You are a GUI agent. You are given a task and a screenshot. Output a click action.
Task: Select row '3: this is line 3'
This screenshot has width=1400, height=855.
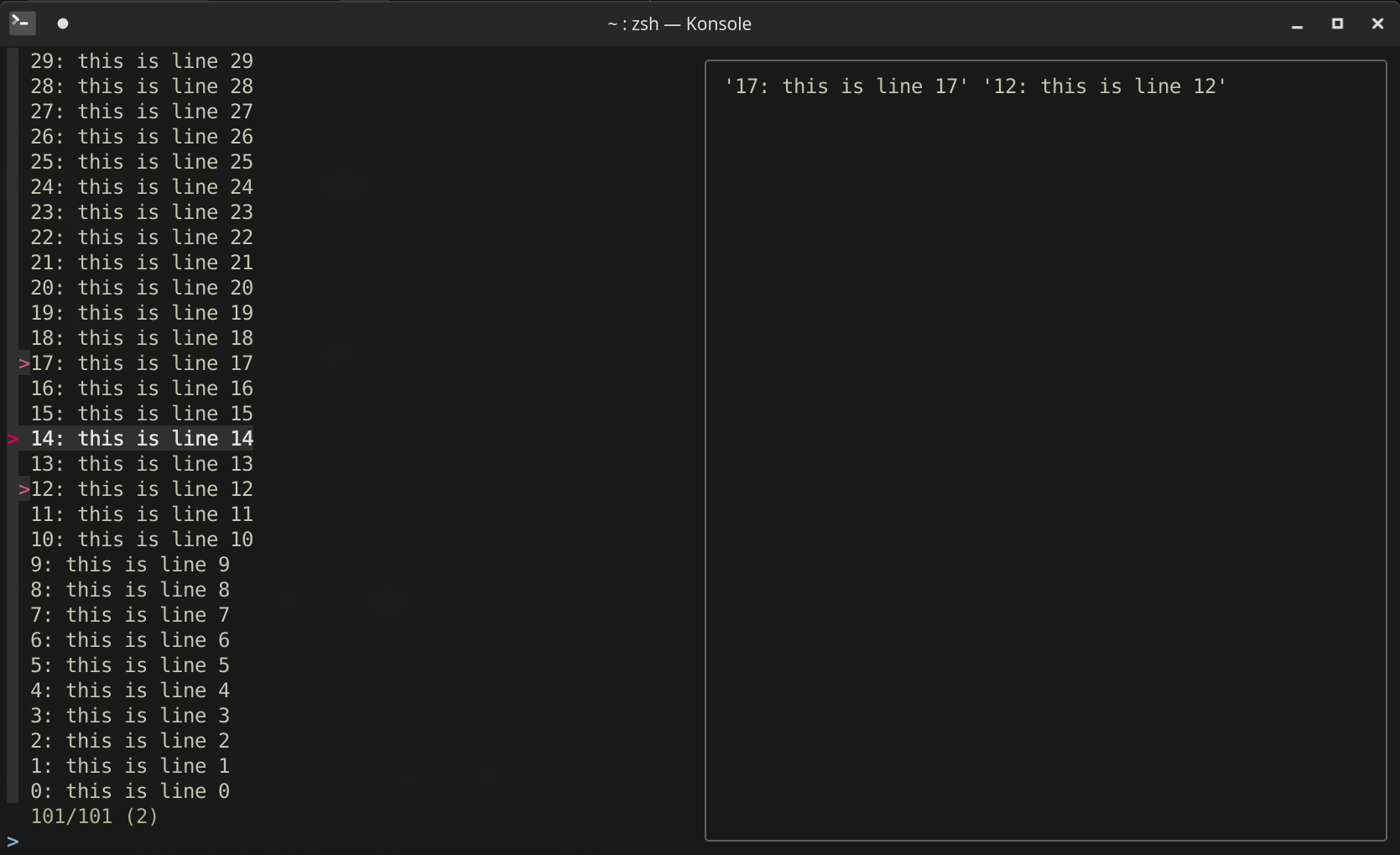coord(130,716)
